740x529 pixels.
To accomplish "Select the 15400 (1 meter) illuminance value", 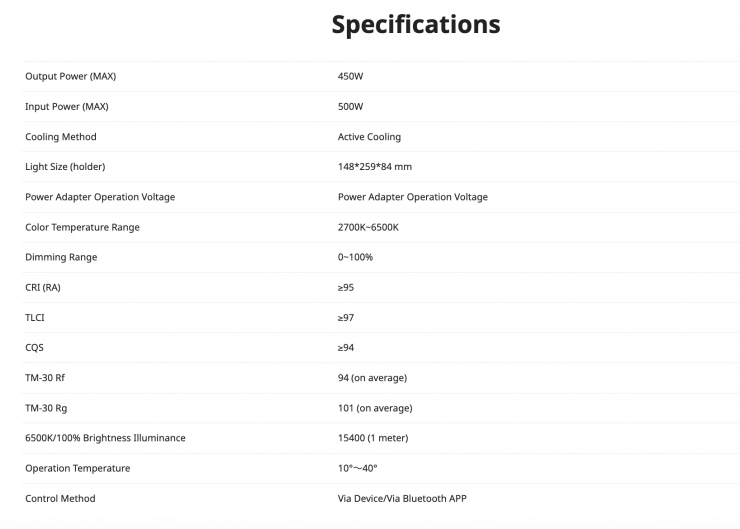I will [373, 438].
